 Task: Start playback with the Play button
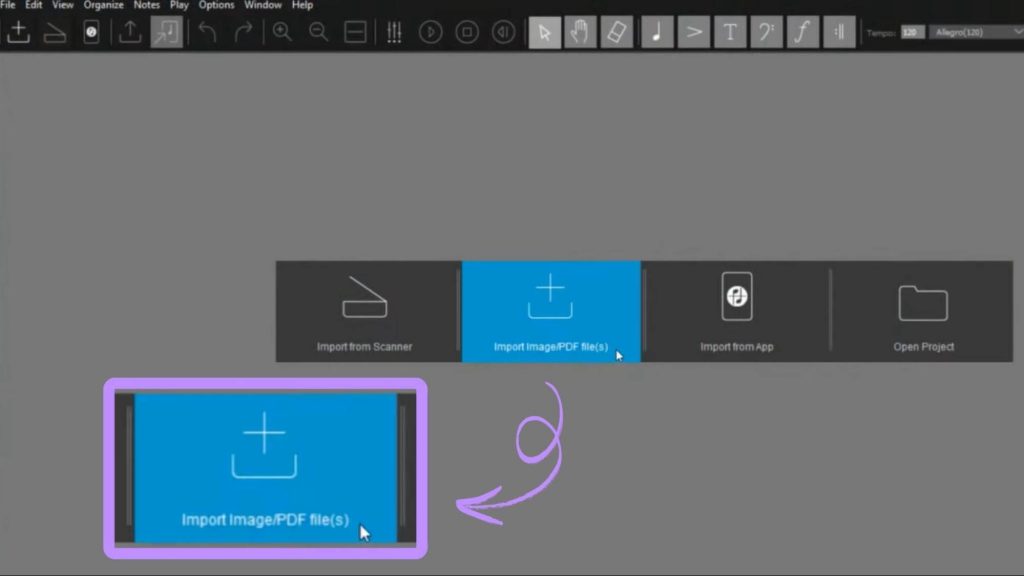click(x=430, y=32)
